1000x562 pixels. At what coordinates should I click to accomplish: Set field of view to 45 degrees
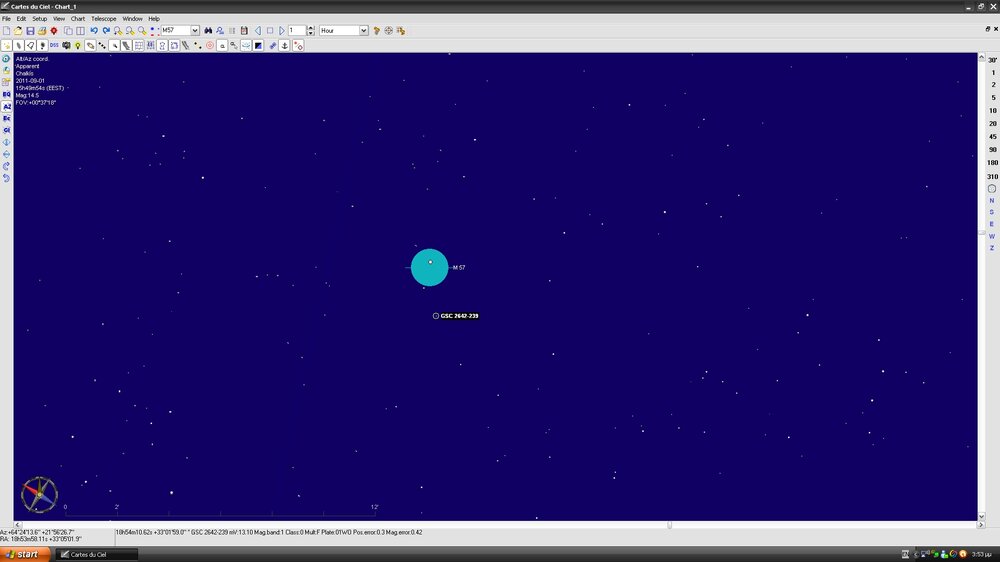pos(992,136)
